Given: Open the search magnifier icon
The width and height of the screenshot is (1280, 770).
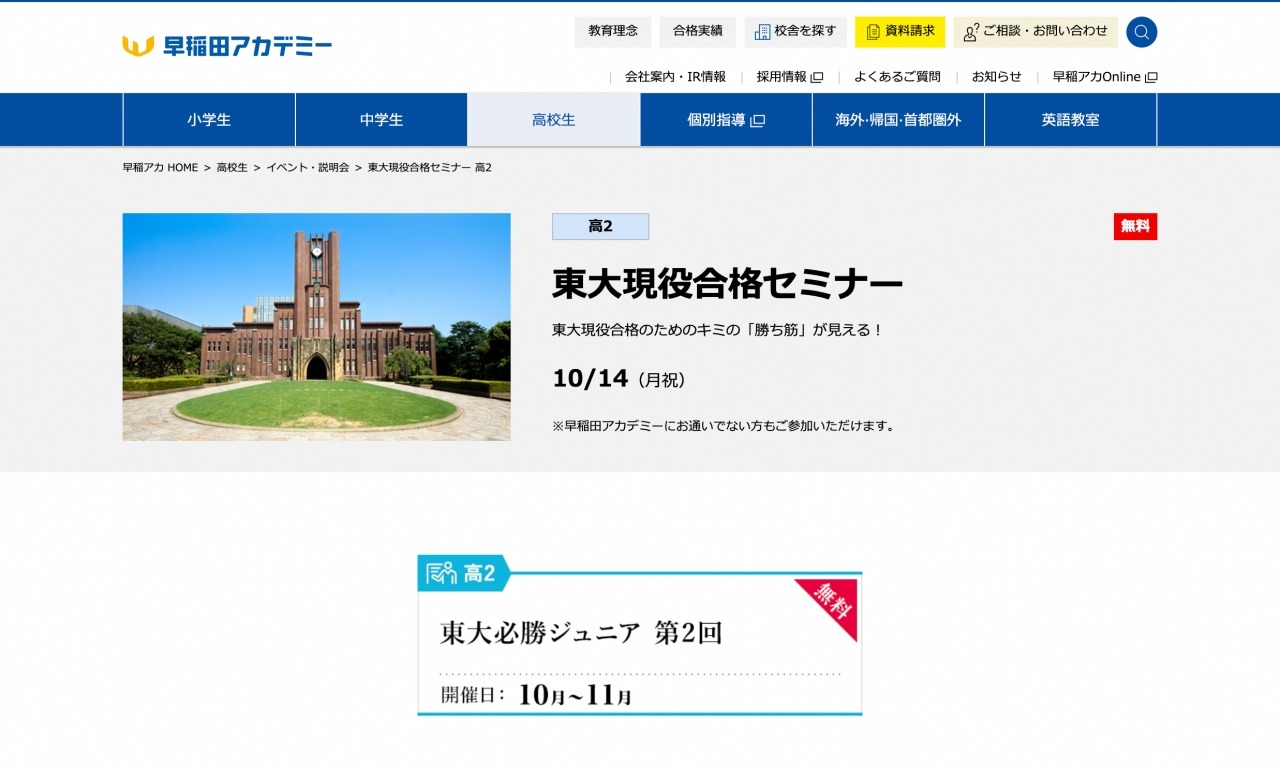Looking at the screenshot, I should click(1141, 32).
